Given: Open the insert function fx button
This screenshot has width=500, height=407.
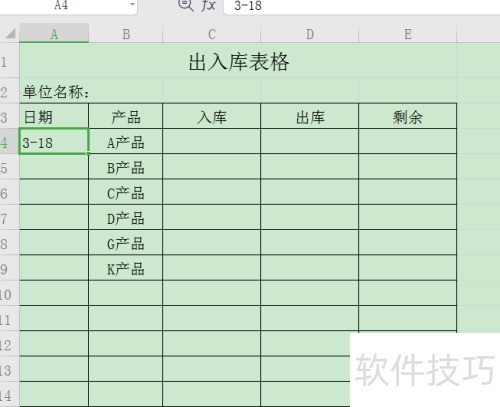Looking at the screenshot, I should click(208, 5).
